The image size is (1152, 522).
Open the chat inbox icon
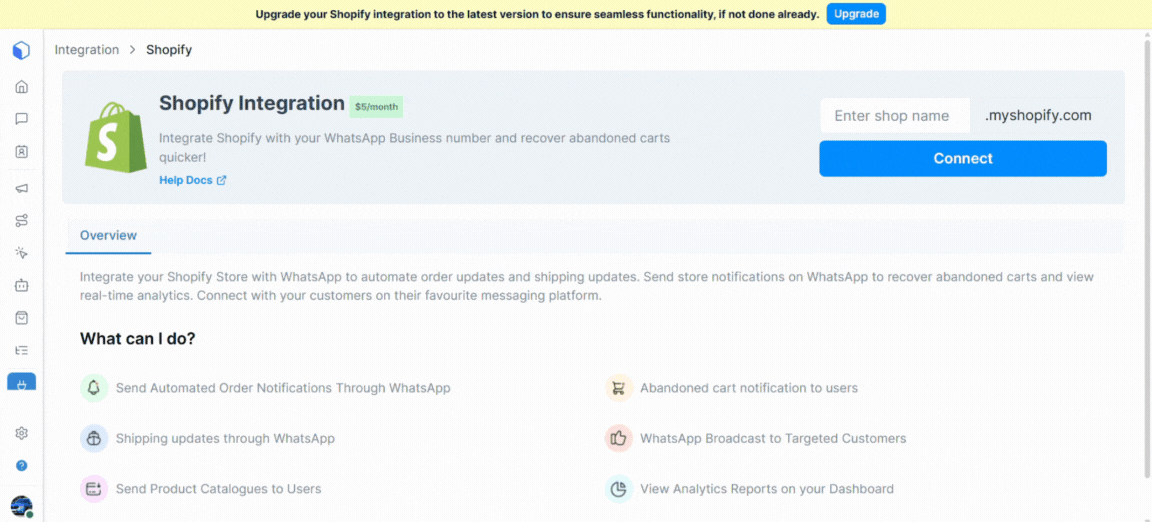click(x=21, y=119)
